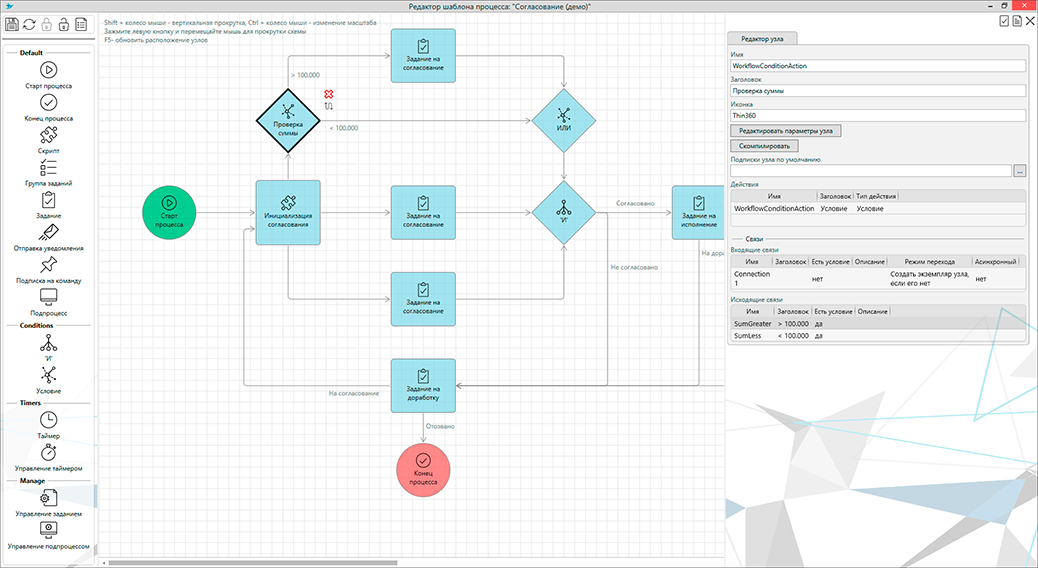
Task: Click the refresh arrows icon in toolbar
Action: click(31, 24)
